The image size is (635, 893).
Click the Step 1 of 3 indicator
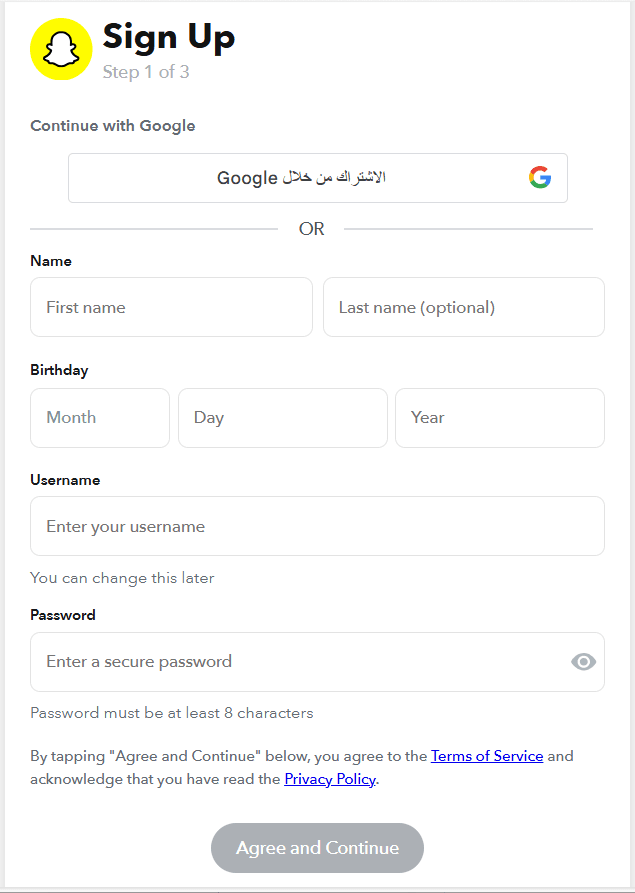146,72
